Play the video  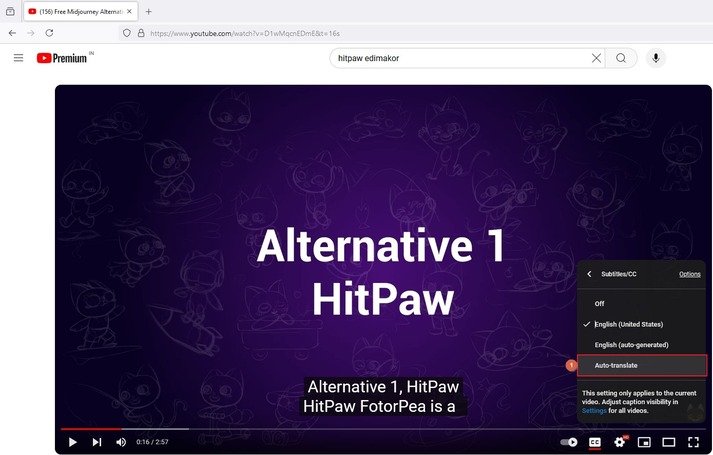tap(72, 442)
